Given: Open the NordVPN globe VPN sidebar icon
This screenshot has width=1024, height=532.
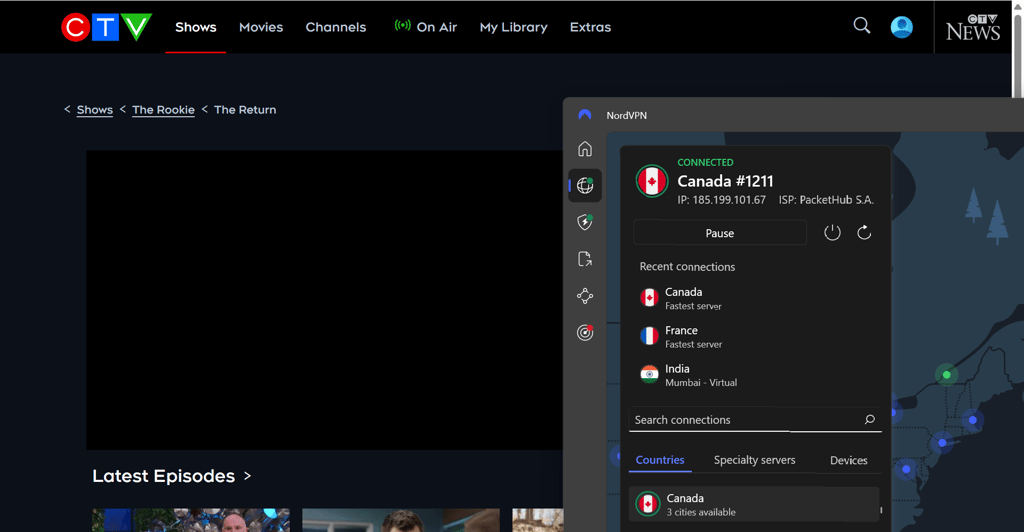Looking at the screenshot, I should tap(585, 185).
